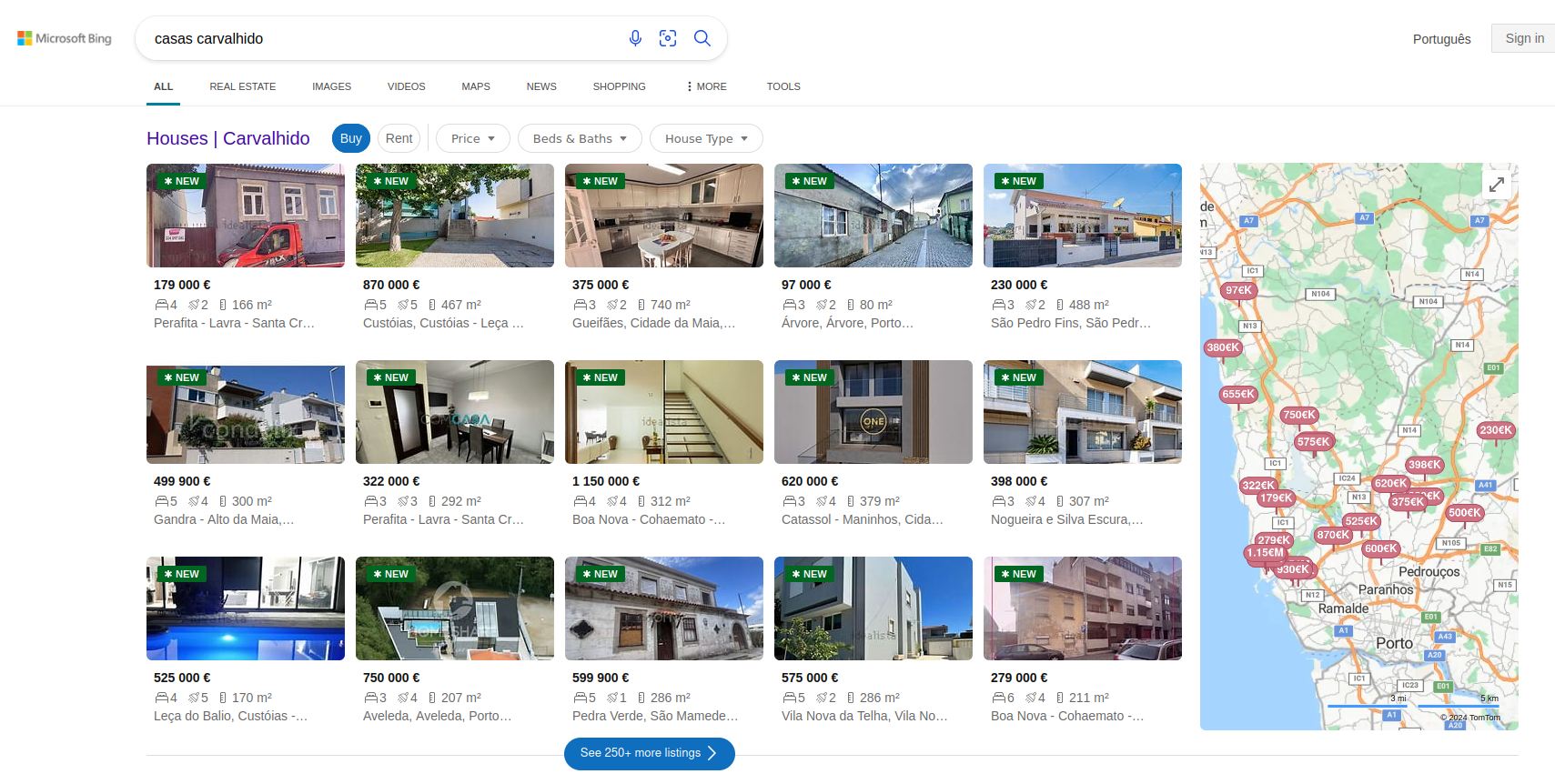Viewport: 1555px width, 784px height.
Task: Open the Price filter dropdown
Action: point(472,138)
